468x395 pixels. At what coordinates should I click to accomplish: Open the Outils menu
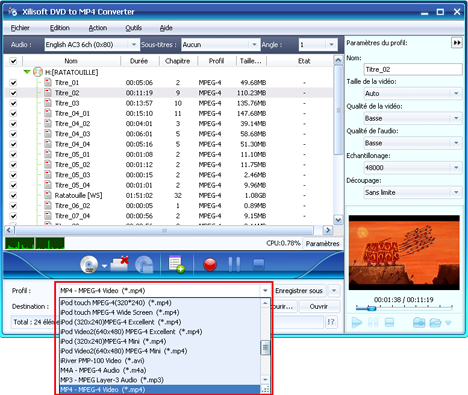coord(134,28)
